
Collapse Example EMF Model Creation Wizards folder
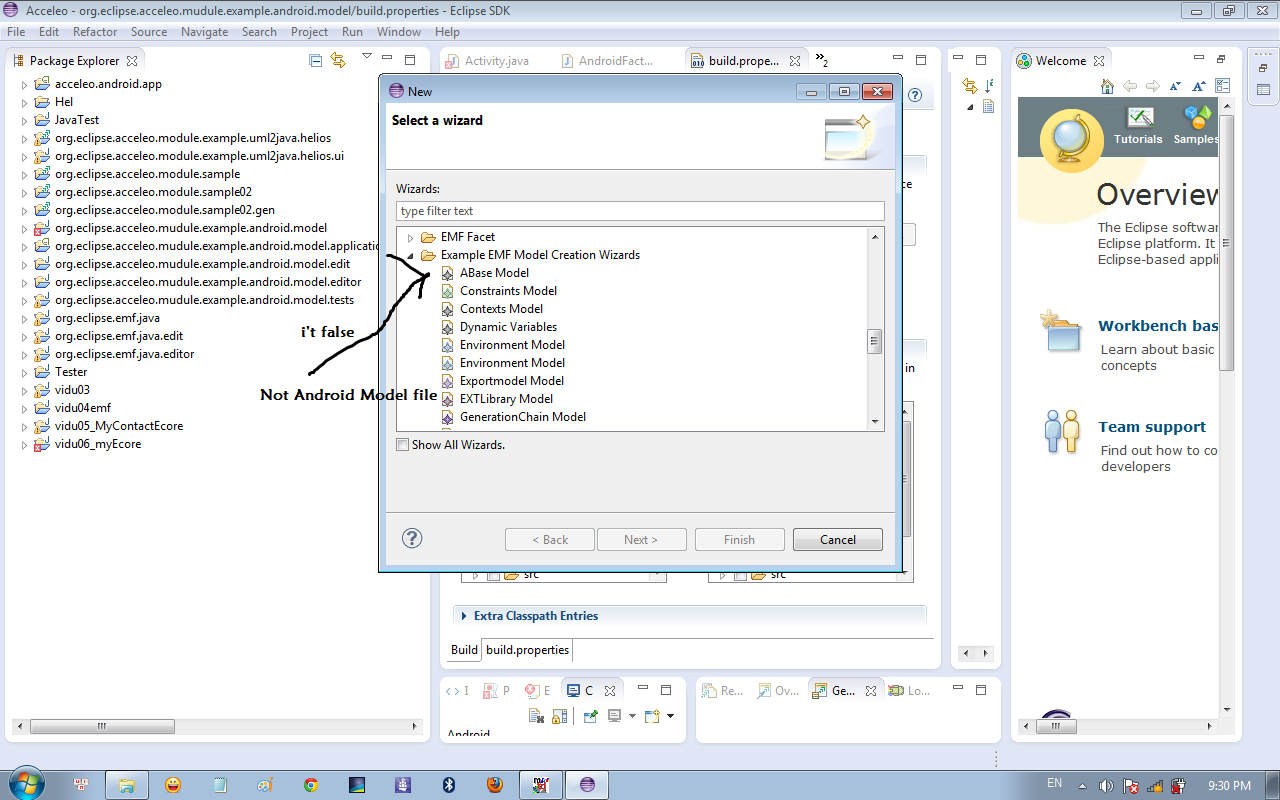coord(410,255)
